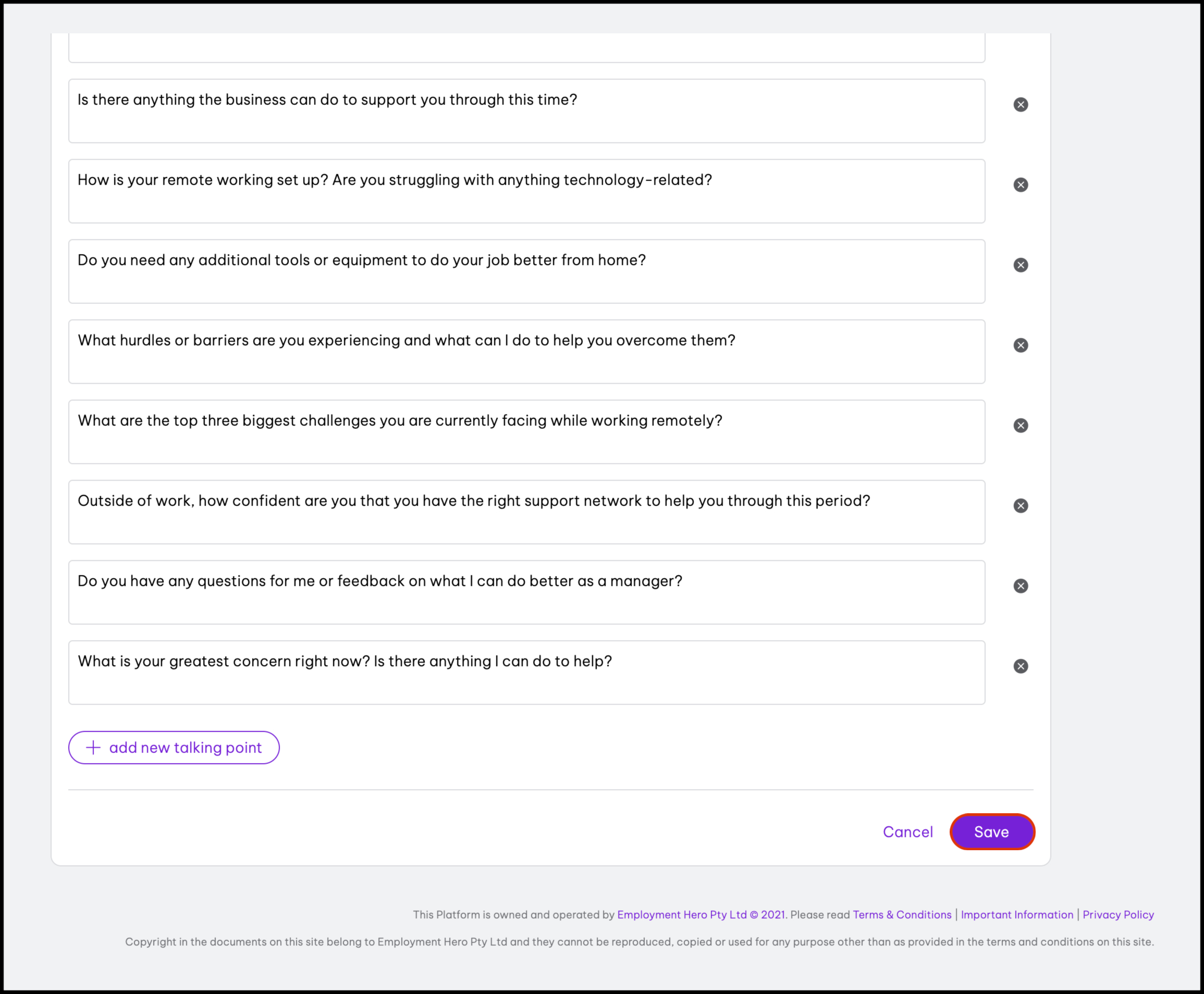1204x994 pixels.
Task: Save the talking points
Action: point(991,831)
